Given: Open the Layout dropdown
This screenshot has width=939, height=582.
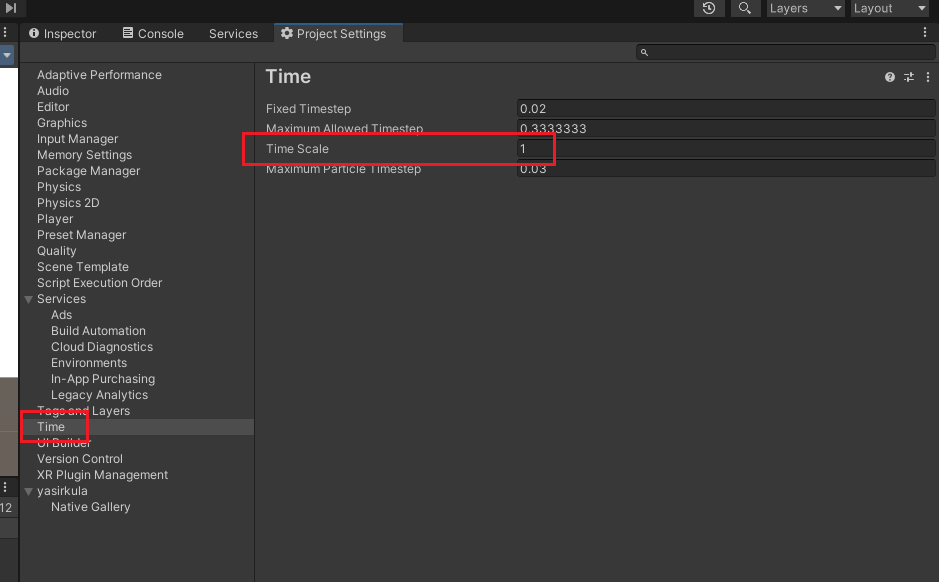Looking at the screenshot, I should click(889, 8).
